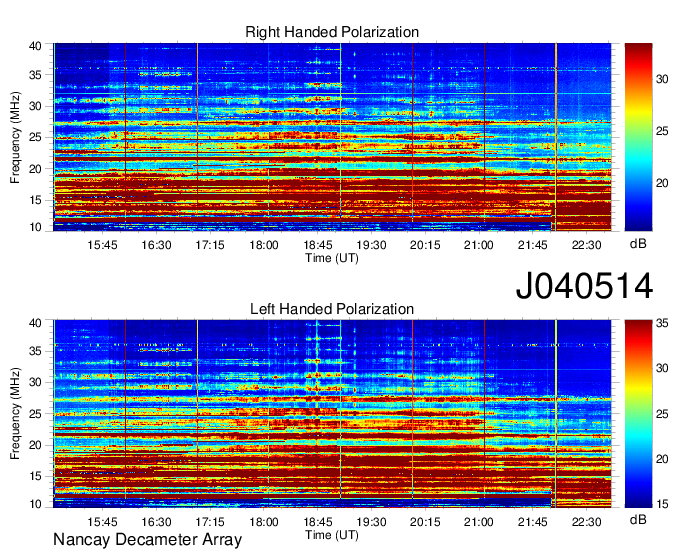
Task: Click 30 MHz tick on Left Handed plot
Action: (x=35, y=382)
